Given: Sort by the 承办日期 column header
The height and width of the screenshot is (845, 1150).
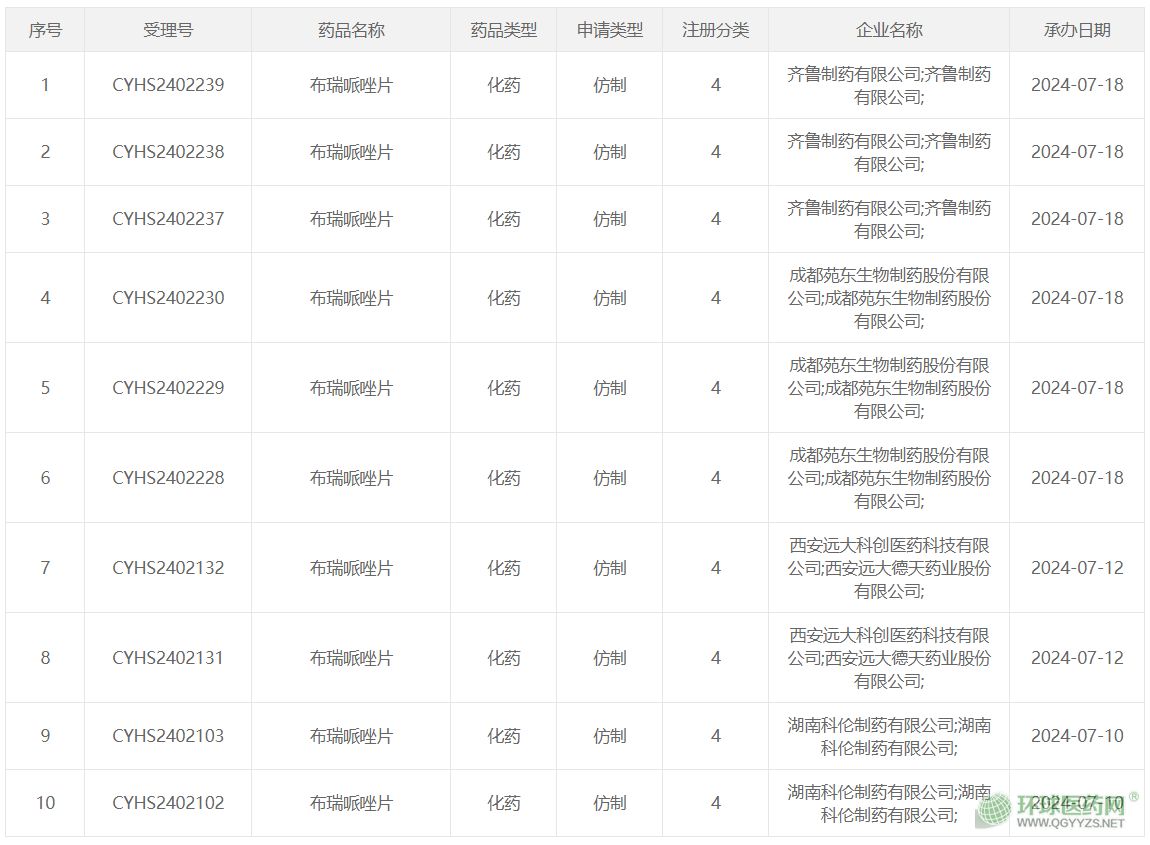Looking at the screenshot, I should (x=1077, y=30).
